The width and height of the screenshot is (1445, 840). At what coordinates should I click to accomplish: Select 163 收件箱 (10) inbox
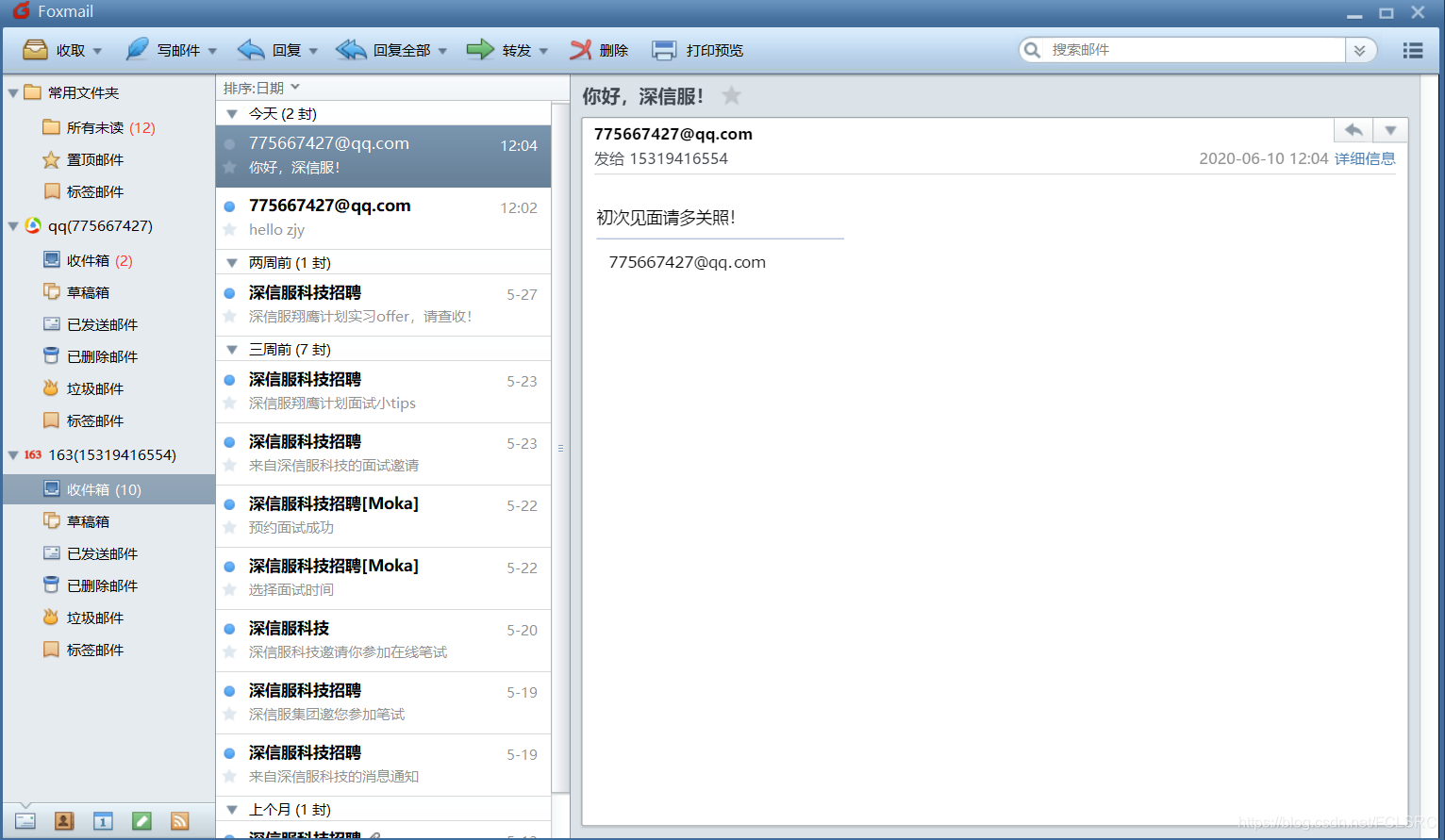109,489
